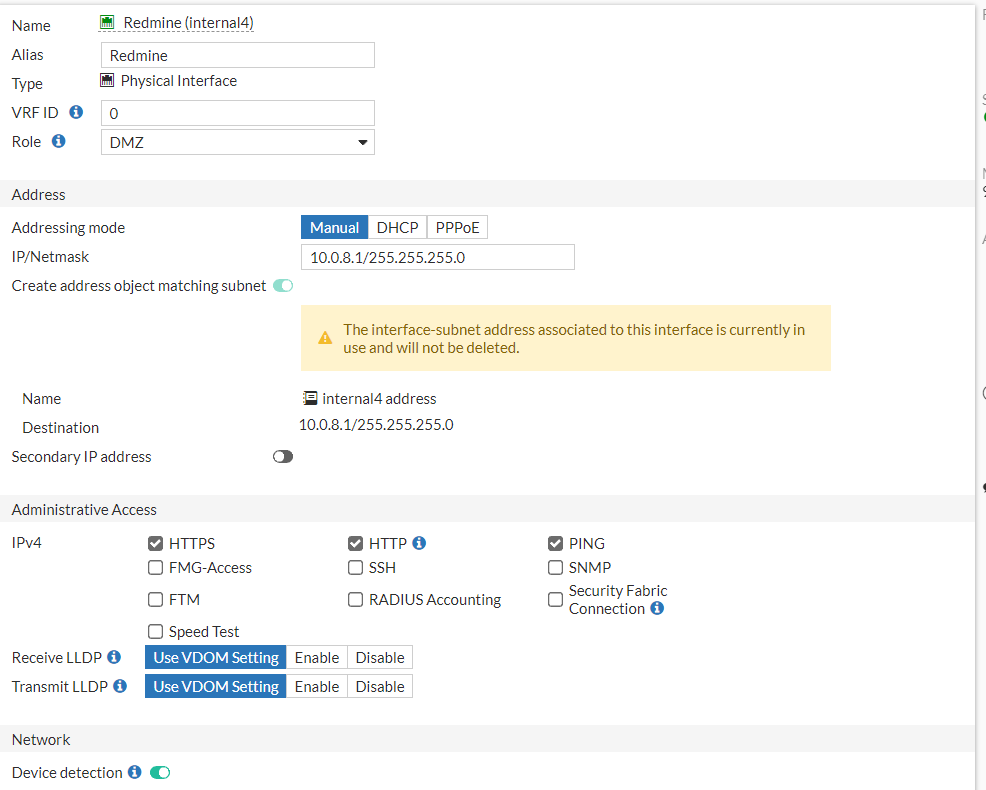Click the Alias text field
Screen dimensions: 986x790
(237, 55)
